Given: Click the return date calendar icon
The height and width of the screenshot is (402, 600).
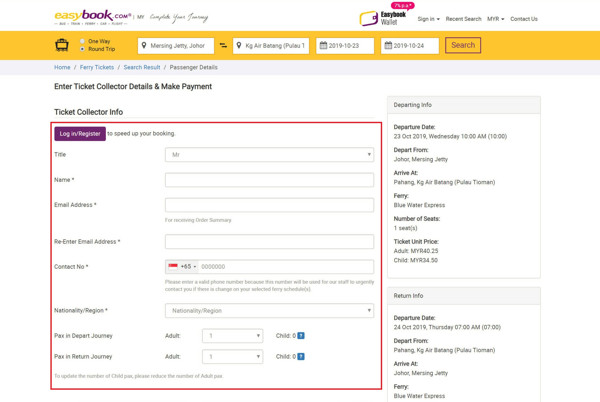Looking at the screenshot, I should (387, 46).
